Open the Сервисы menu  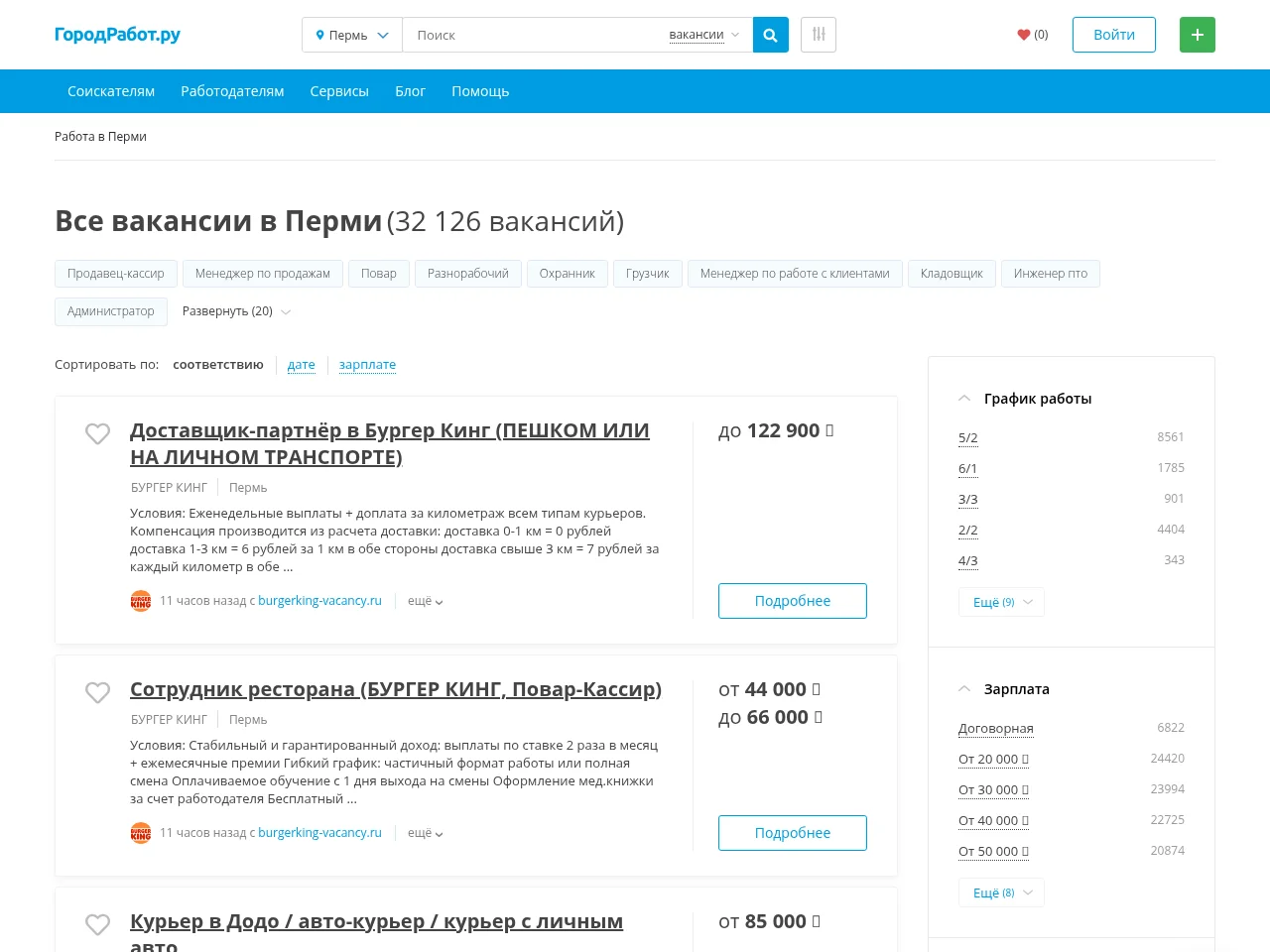[339, 91]
